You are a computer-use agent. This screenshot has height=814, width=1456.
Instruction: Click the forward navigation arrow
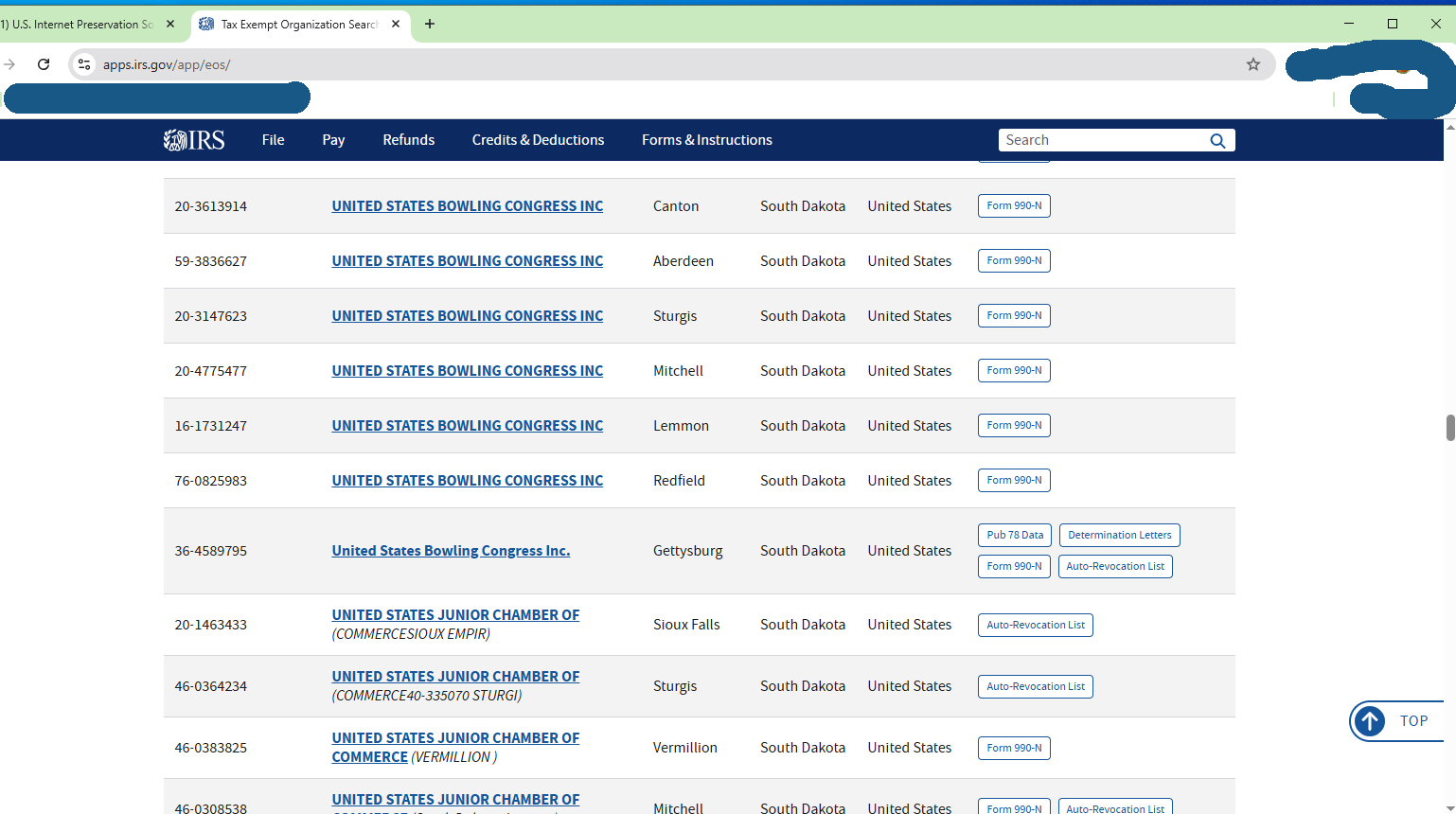point(9,64)
